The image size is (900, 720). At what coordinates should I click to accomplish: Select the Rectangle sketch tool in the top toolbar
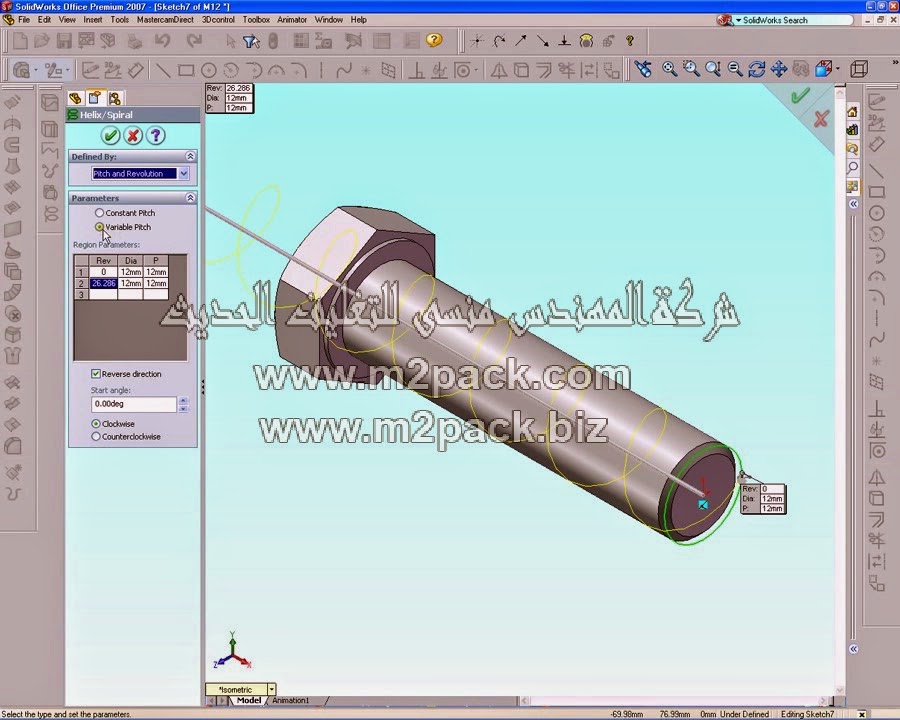point(186,71)
